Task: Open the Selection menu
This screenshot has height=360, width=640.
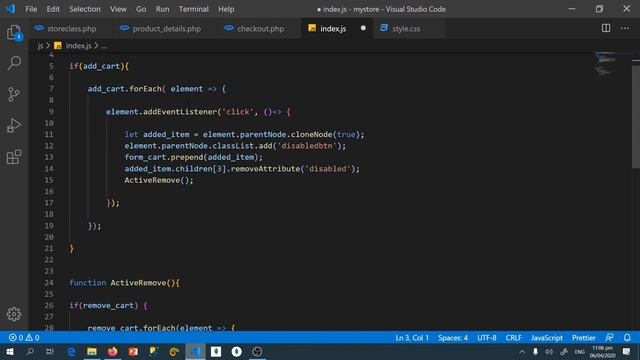Action: click(x=84, y=9)
